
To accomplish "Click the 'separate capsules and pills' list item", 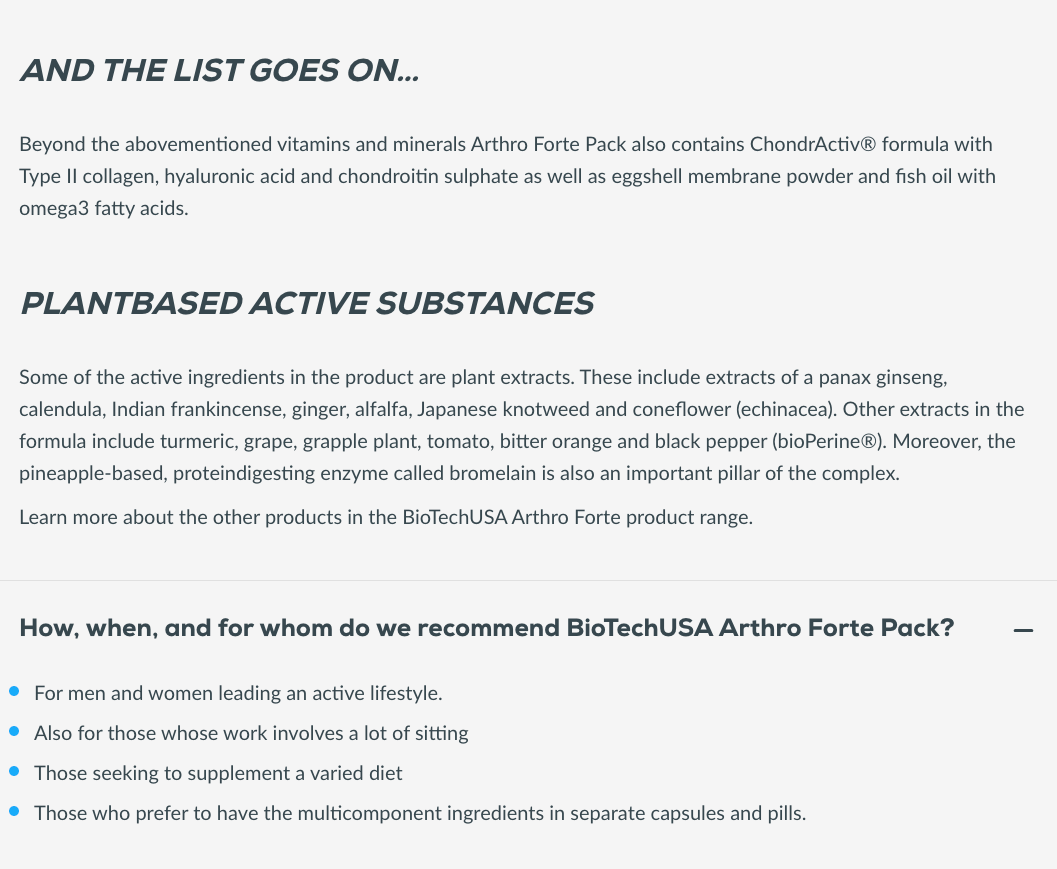I will click(x=420, y=813).
